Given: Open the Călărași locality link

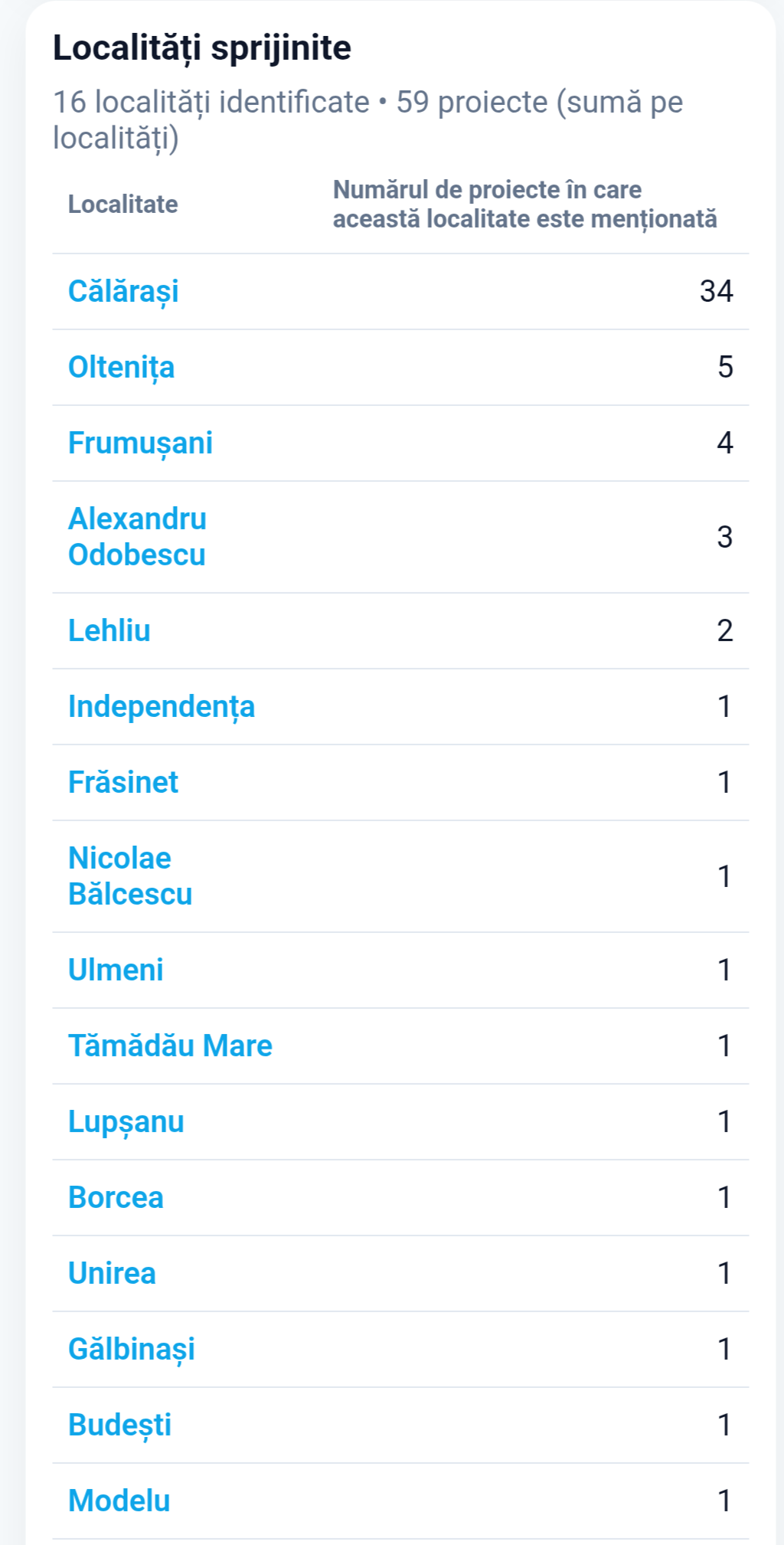Looking at the screenshot, I should [x=123, y=292].
